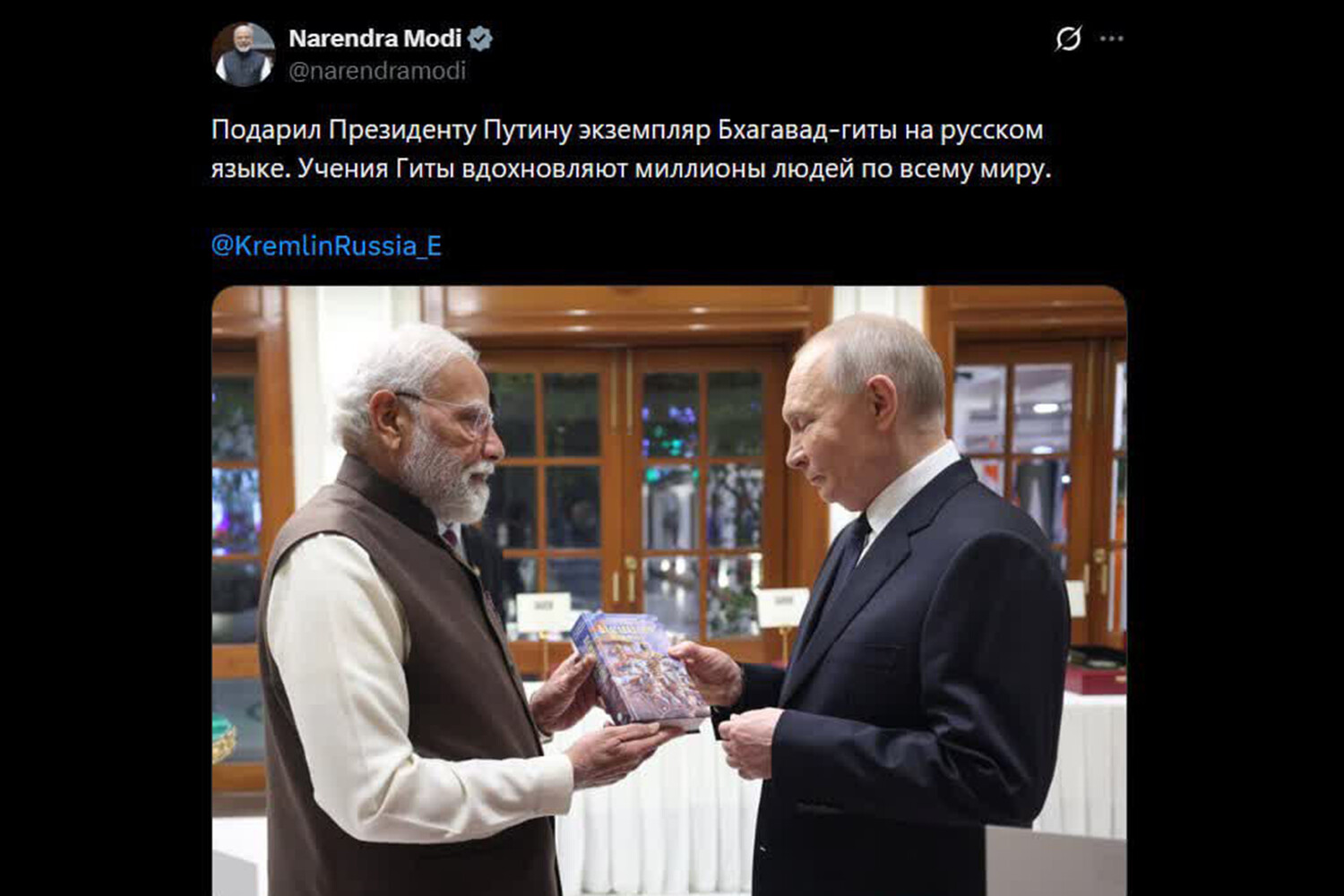This screenshot has height=896, width=1344.
Task: Click the Narendra Modi display name
Action: tap(375, 39)
